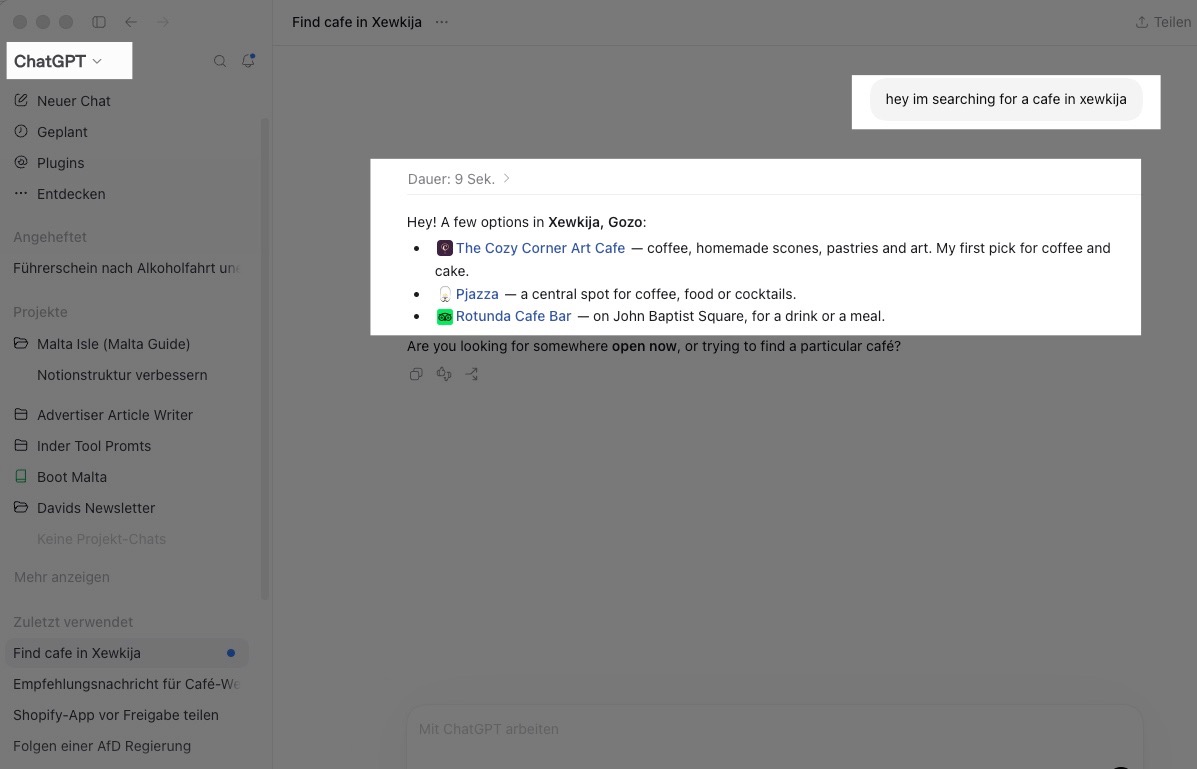The width and height of the screenshot is (1197, 769).
Task: Open the Pjazza link
Action: click(x=477, y=294)
